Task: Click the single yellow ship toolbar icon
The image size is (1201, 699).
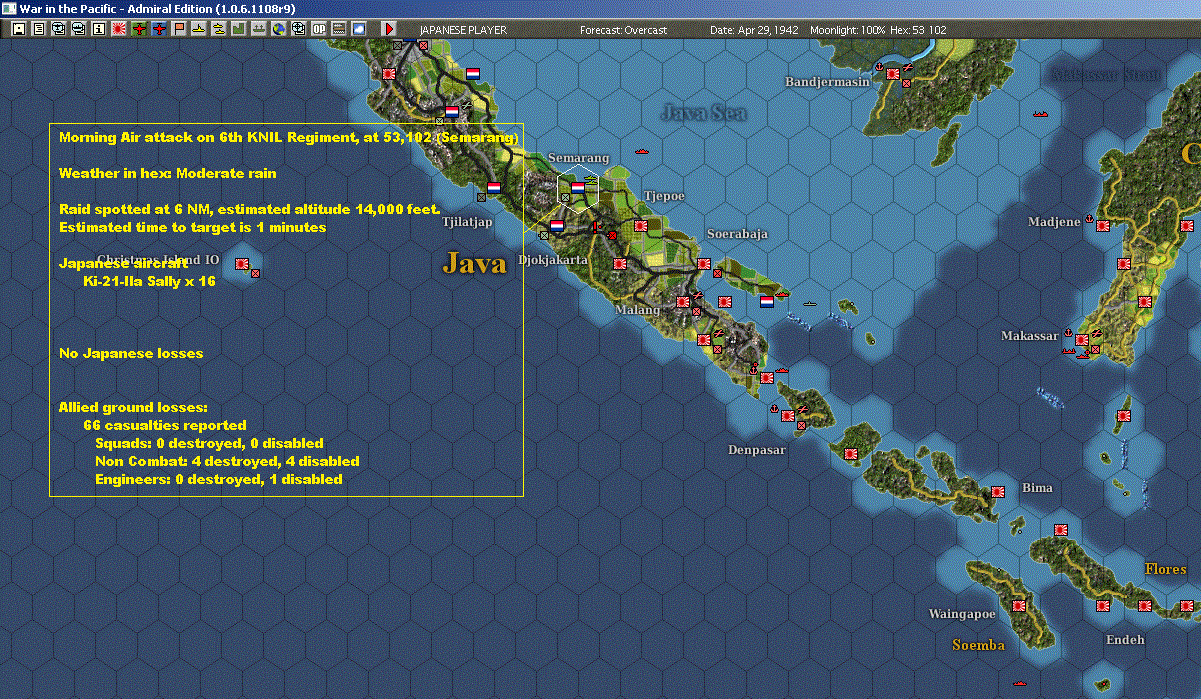Action: click(x=200, y=29)
